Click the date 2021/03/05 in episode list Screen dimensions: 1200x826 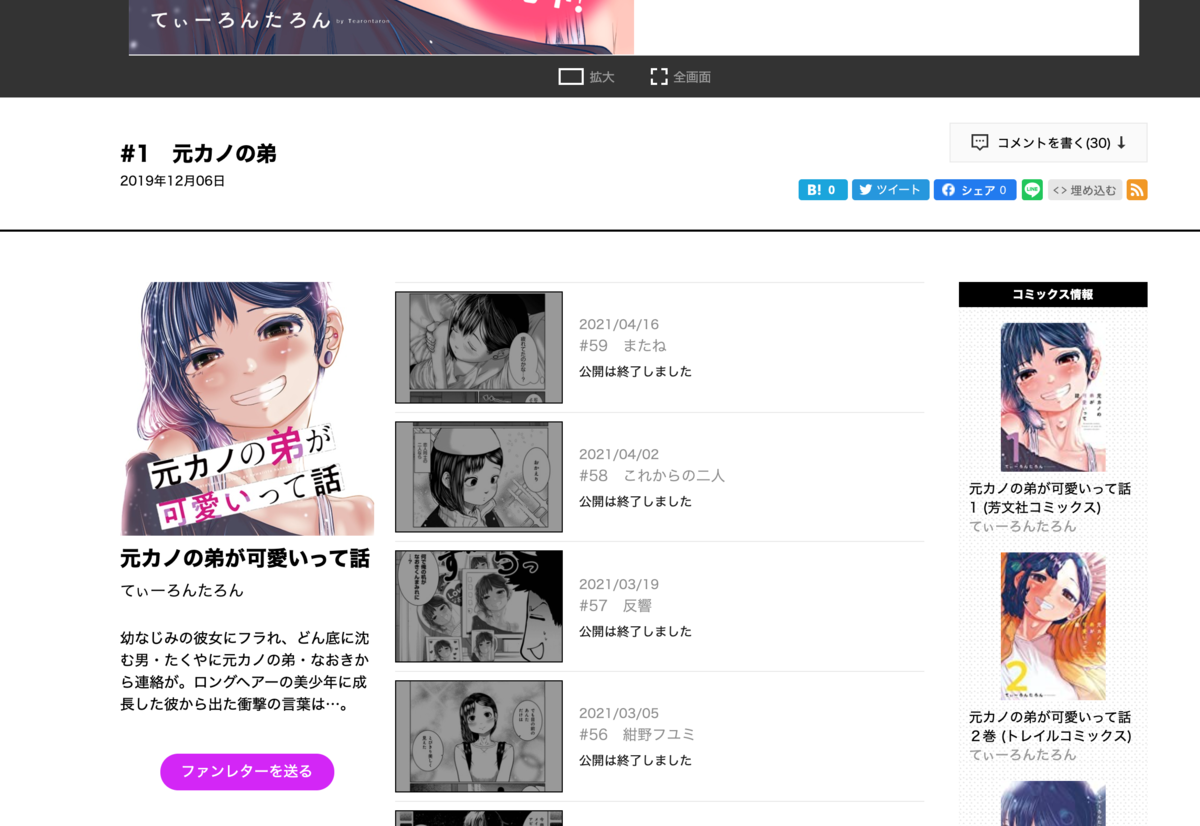tap(619, 713)
